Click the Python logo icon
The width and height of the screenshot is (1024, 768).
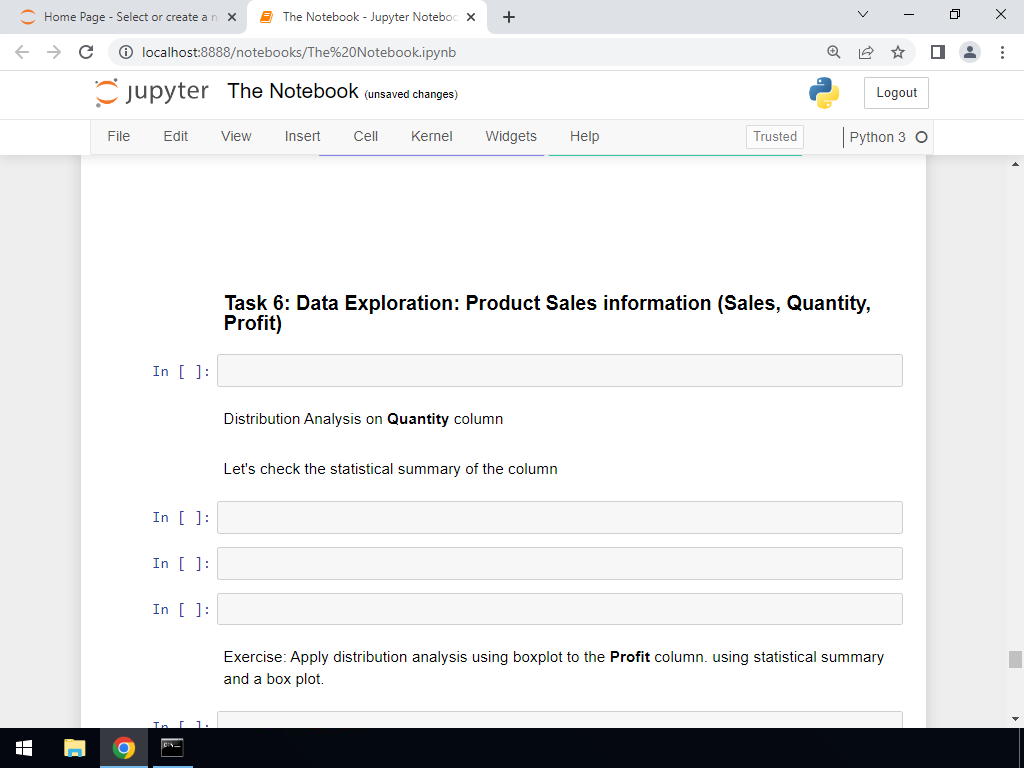click(x=824, y=93)
